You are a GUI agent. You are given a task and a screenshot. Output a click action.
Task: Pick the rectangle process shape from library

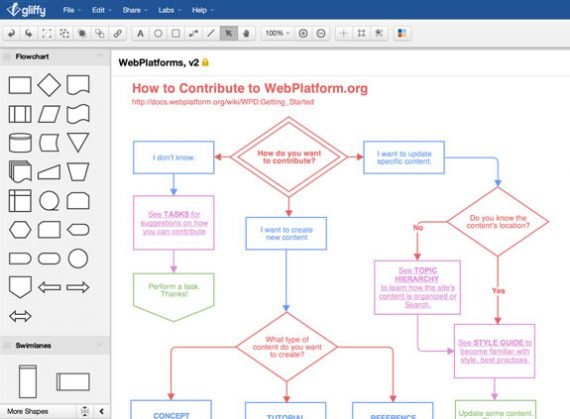pos(20,85)
